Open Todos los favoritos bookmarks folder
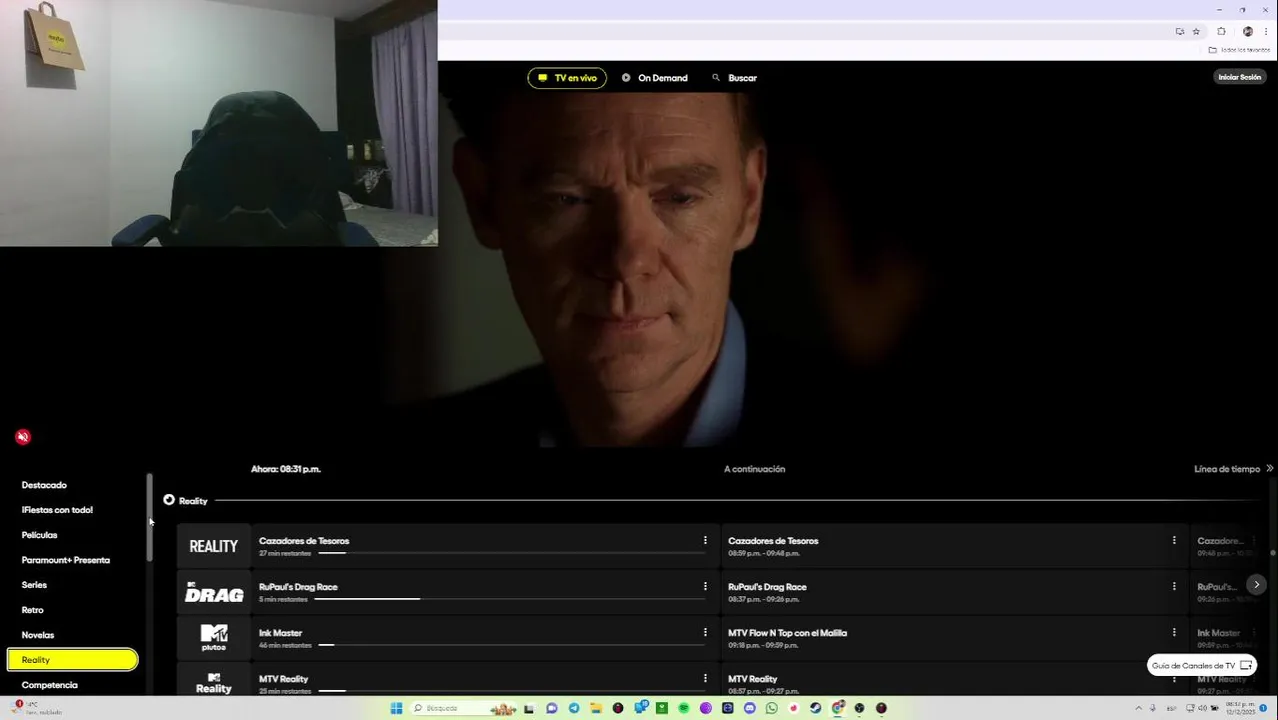This screenshot has height=720, width=1278. pos(1241,50)
